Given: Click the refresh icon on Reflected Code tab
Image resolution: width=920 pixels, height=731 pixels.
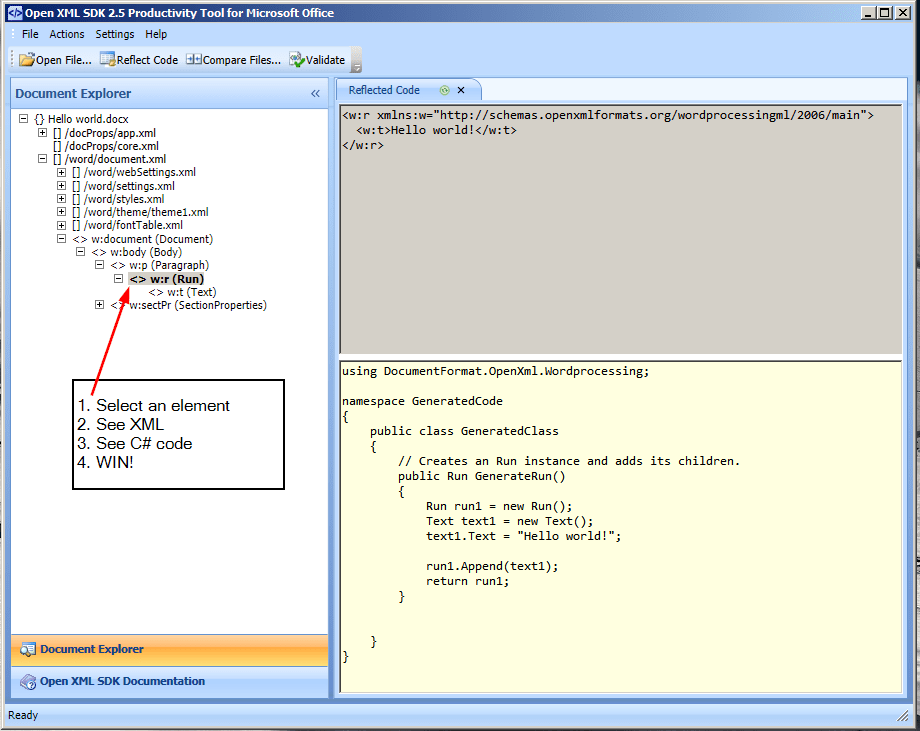Looking at the screenshot, I should pyautogui.click(x=443, y=89).
